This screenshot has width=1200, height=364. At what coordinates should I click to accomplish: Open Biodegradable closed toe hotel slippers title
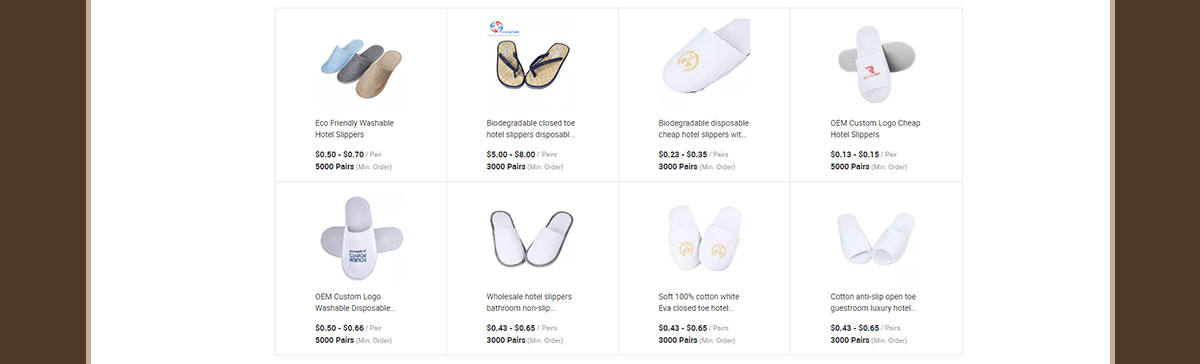click(x=531, y=128)
